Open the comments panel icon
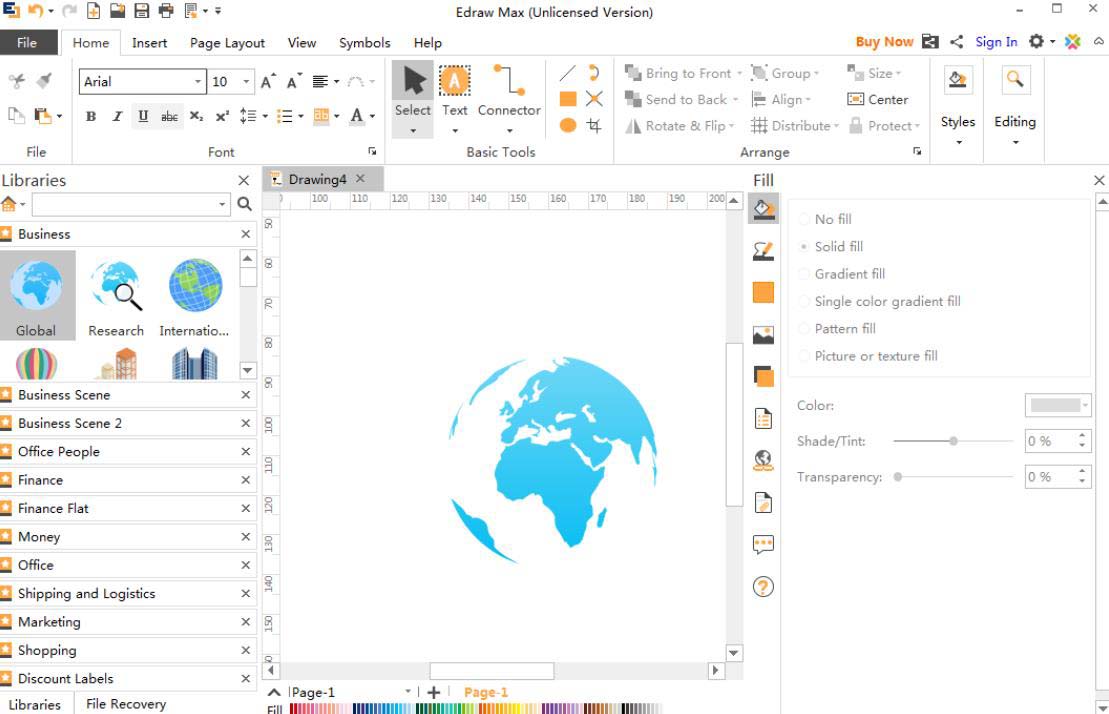Image resolution: width=1109 pixels, height=714 pixels. pyautogui.click(x=763, y=544)
